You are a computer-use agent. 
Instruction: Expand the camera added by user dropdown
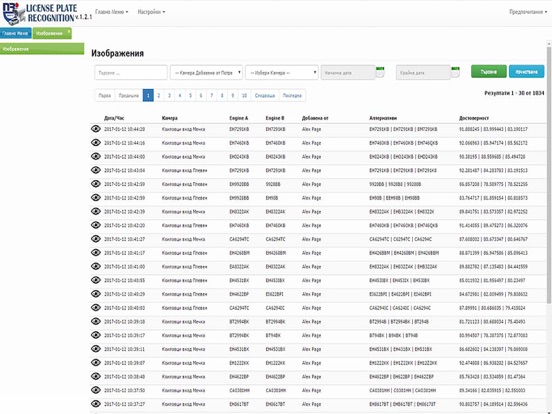(x=206, y=73)
